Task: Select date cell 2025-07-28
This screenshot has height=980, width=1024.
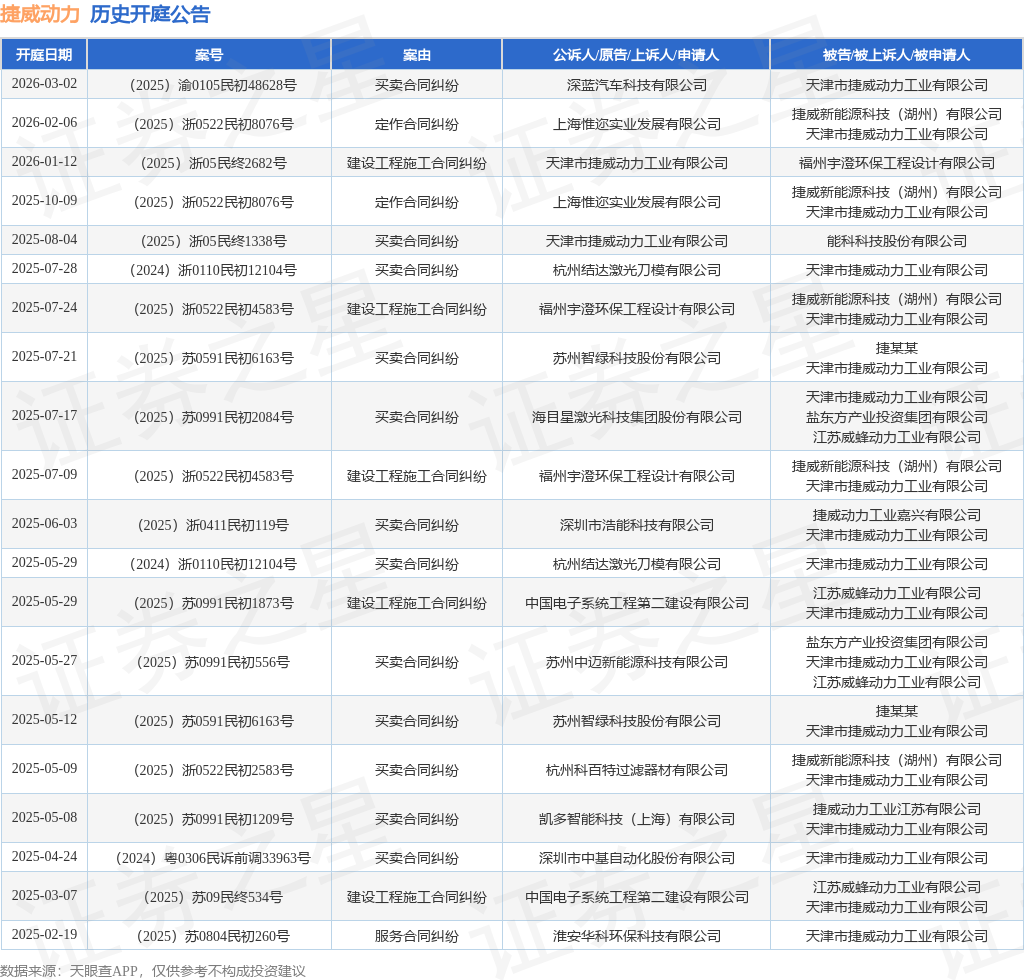Action: pyautogui.click(x=44, y=268)
